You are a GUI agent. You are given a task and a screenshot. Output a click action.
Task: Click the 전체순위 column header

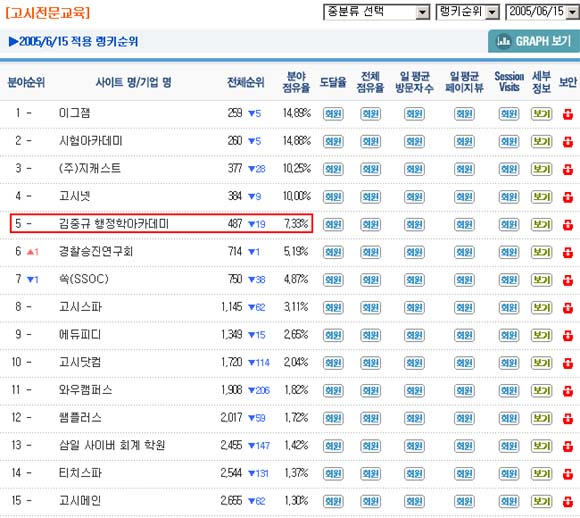point(246,82)
